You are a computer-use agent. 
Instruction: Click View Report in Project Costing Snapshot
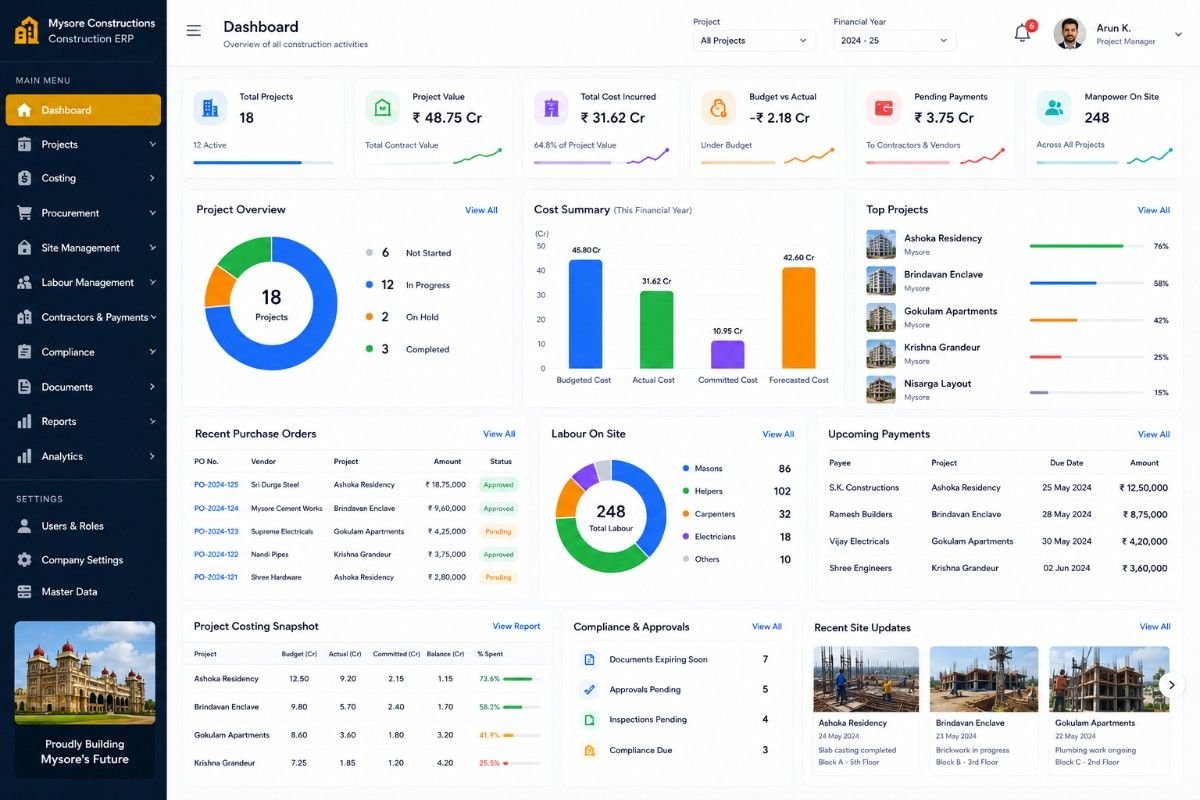(516, 627)
